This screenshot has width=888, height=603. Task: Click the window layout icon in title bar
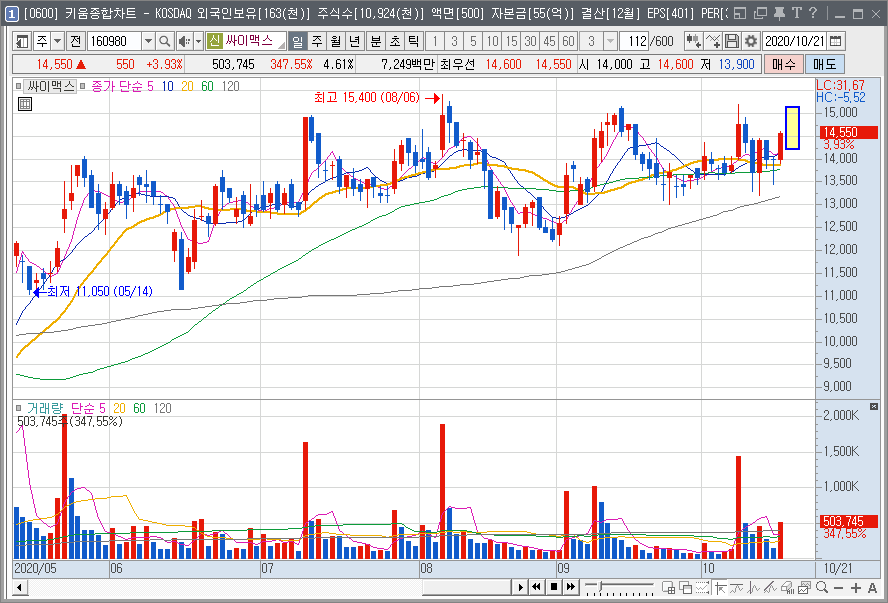point(740,12)
